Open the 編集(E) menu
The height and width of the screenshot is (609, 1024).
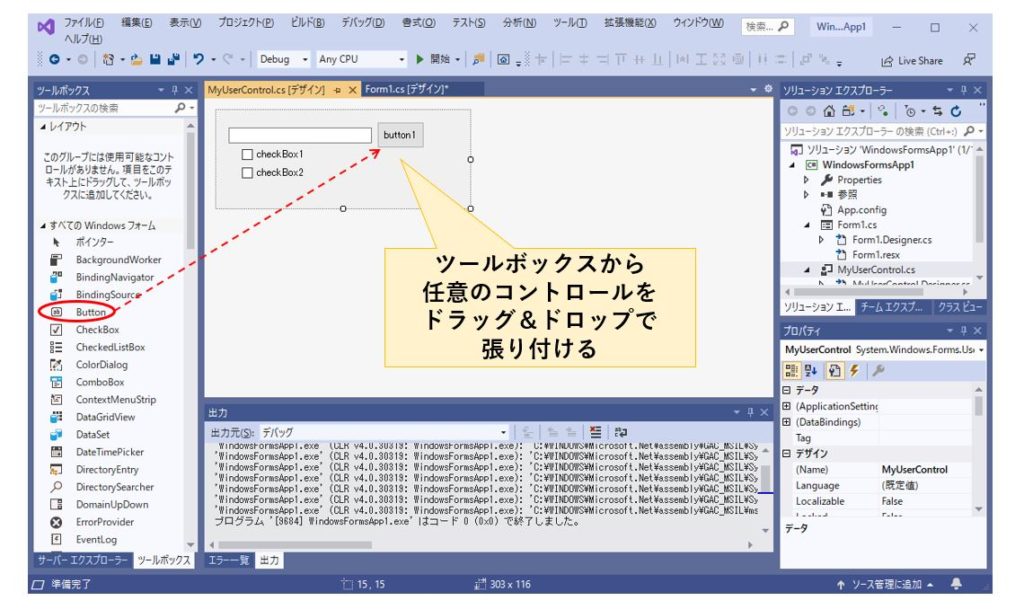tap(136, 23)
